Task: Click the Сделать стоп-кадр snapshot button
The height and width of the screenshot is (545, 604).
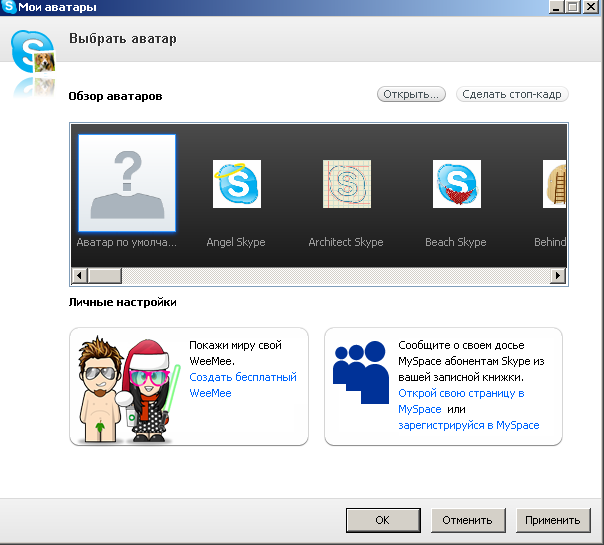Action: click(512, 94)
